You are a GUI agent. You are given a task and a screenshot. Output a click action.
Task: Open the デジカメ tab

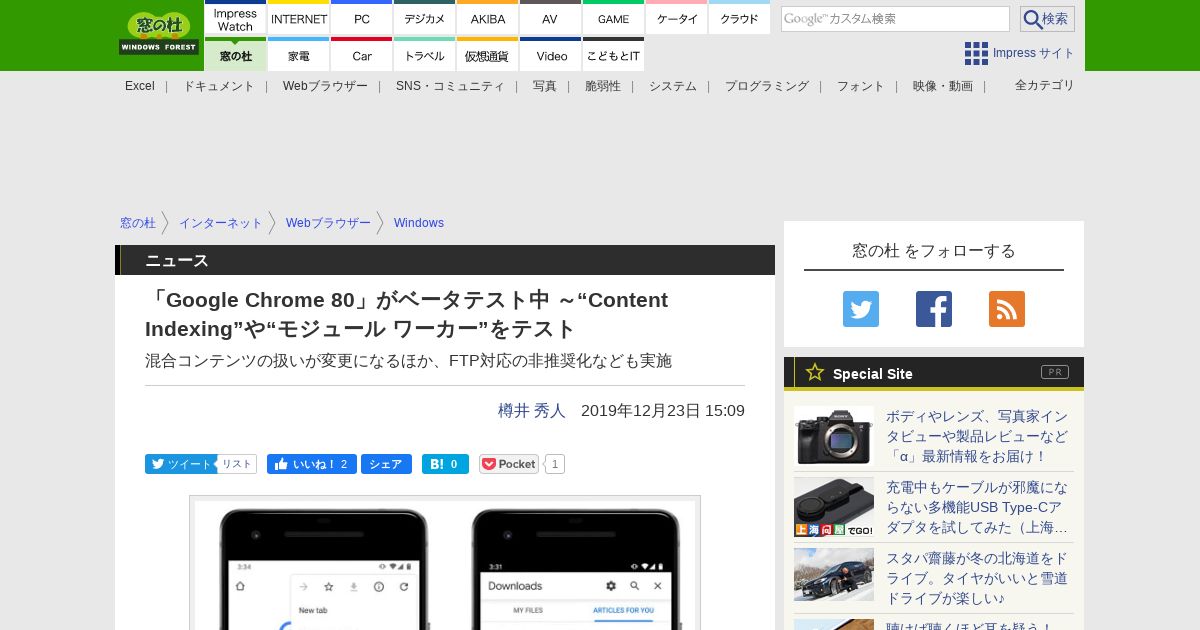425,19
